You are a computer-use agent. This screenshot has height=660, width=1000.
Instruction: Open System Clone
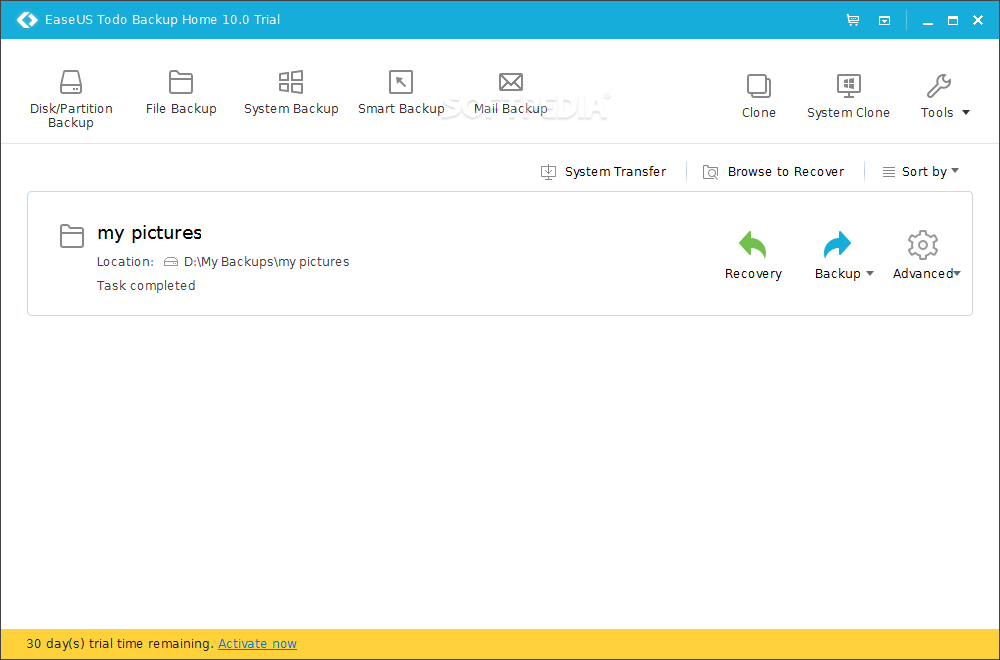click(848, 96)
